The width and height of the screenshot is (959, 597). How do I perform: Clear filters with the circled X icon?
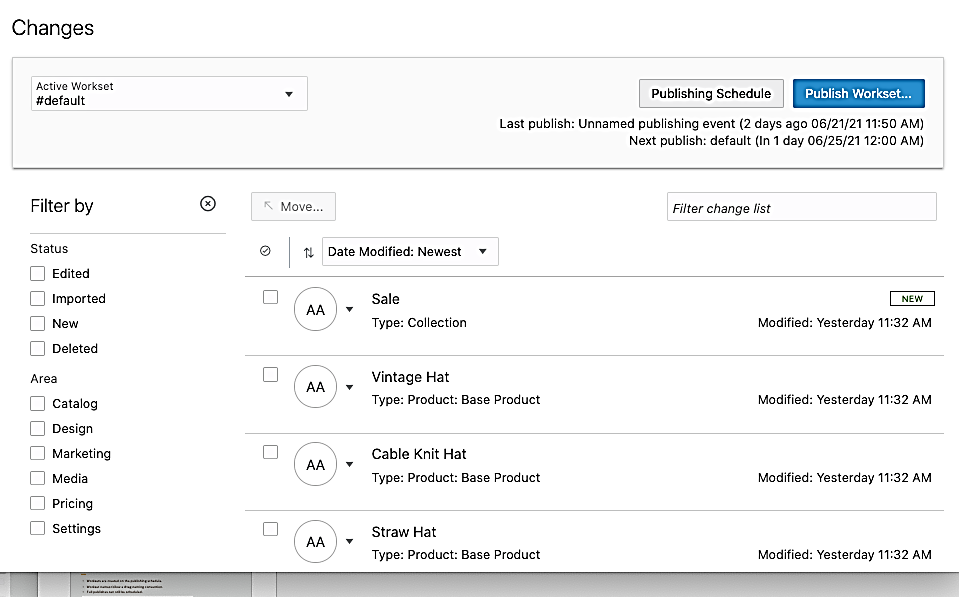coord(207,204)
